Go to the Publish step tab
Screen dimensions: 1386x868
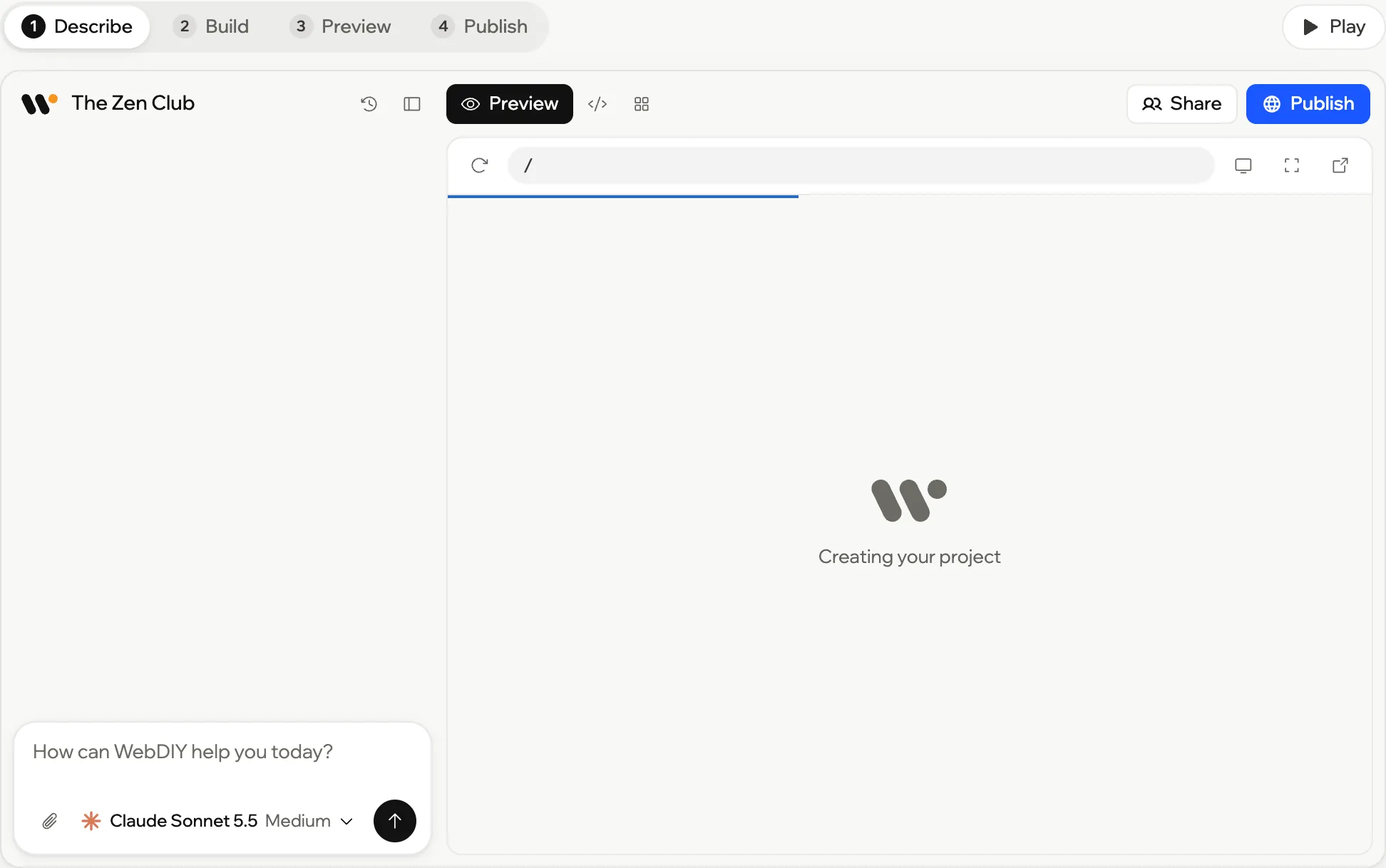point(481,26)
